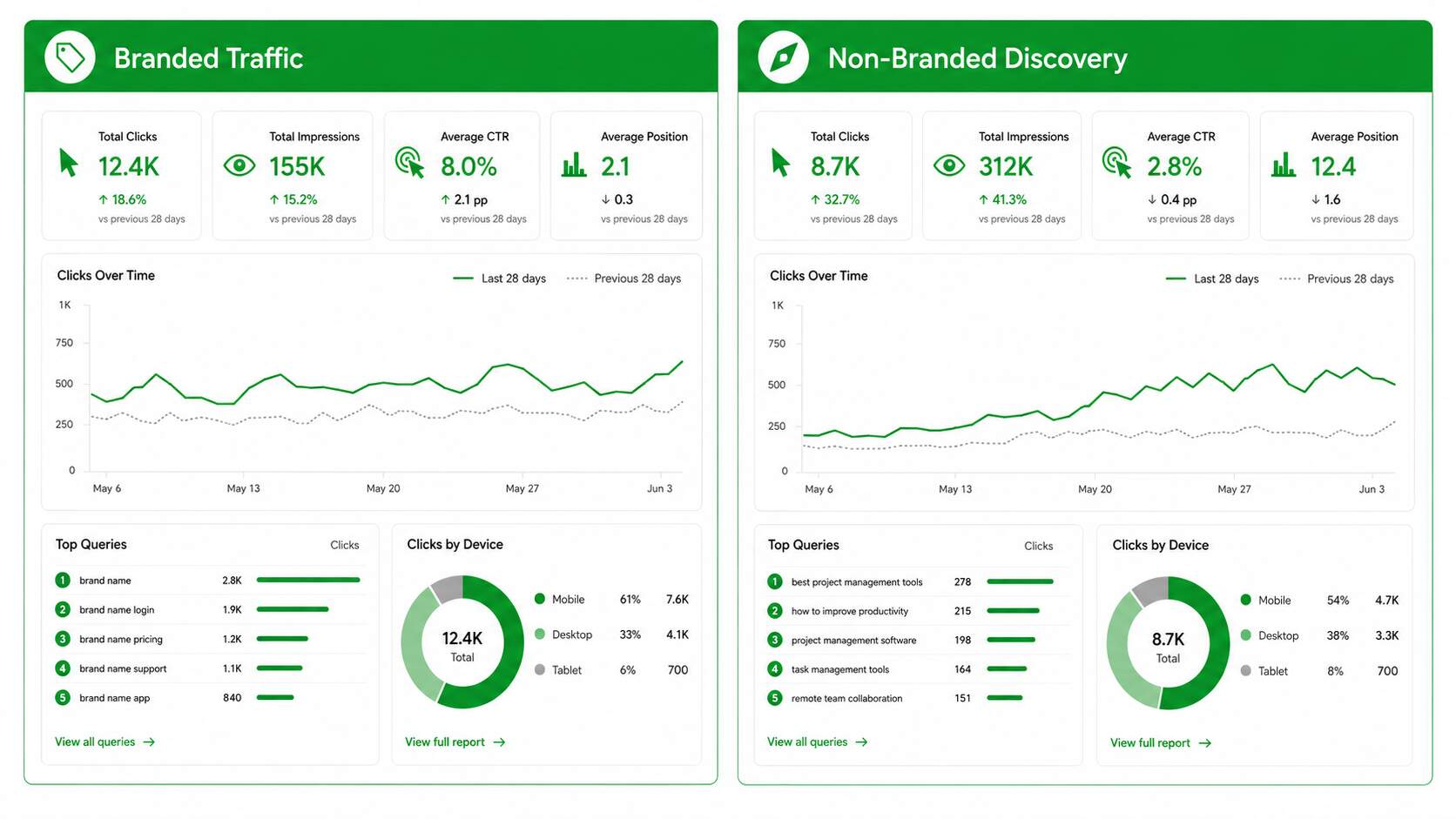This screenshot has height=819, width=1456.
Task: Click the 278 clicks value for top non-branded query
Action: [x=962, y=581]
